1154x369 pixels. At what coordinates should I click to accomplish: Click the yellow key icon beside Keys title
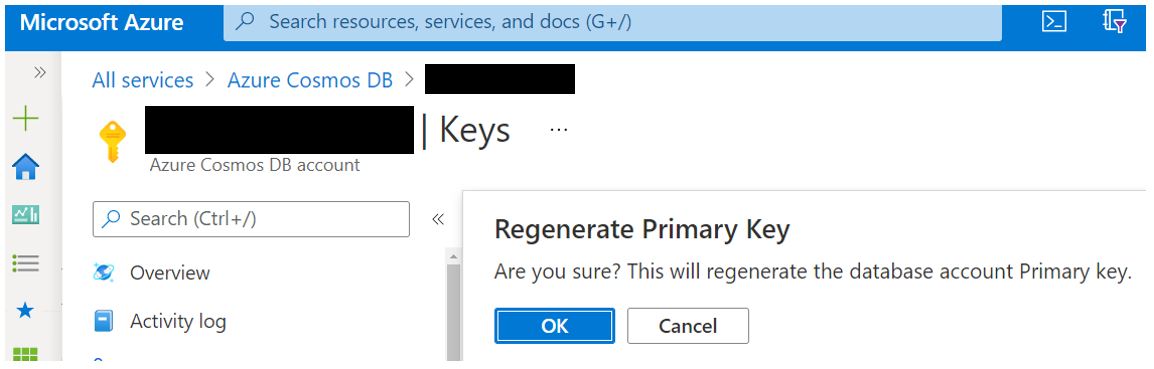point(113,141)
